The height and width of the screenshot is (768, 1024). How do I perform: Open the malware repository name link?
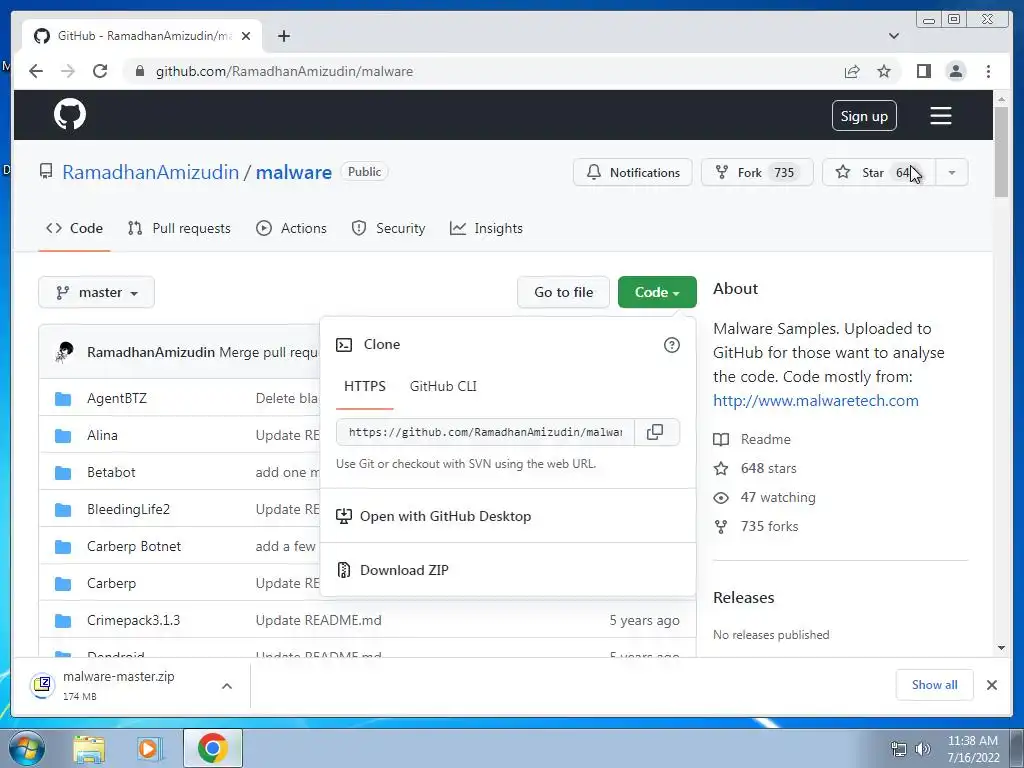tap(294, 172)
